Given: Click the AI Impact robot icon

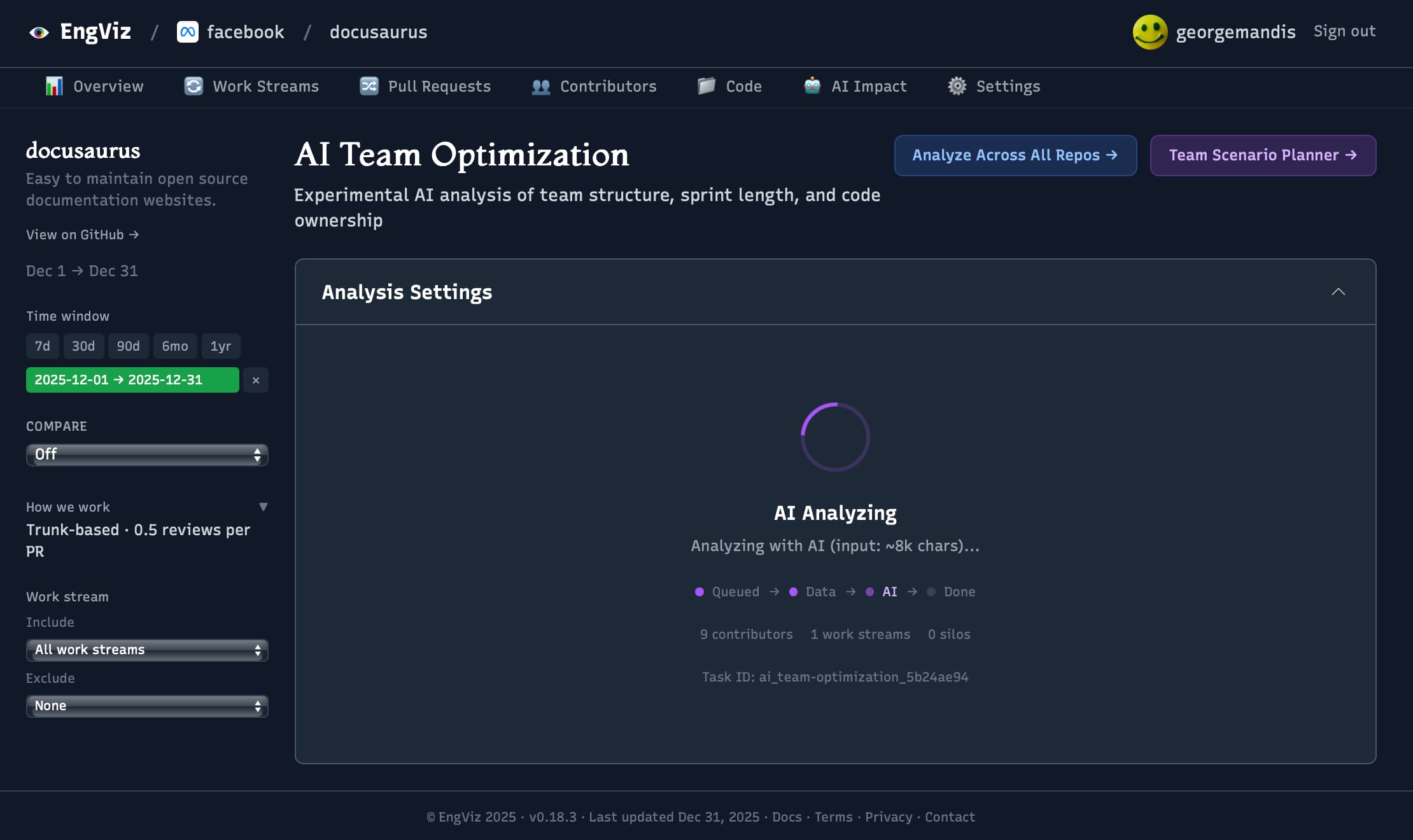Looking at the screenshot, I should (x=812, y=86).
